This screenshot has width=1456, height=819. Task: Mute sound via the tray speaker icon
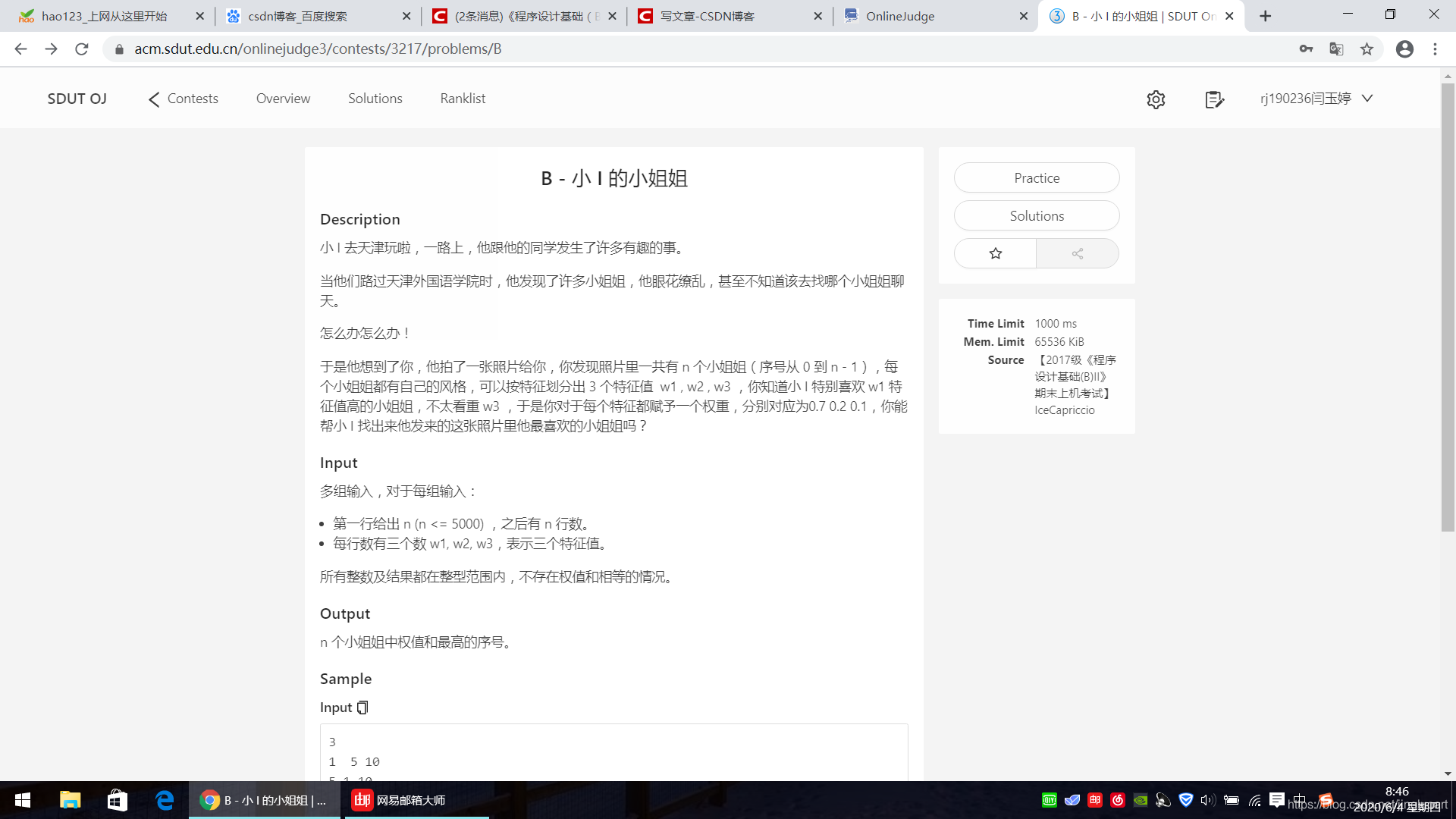pyautogui.click(x=1208, y=801)
